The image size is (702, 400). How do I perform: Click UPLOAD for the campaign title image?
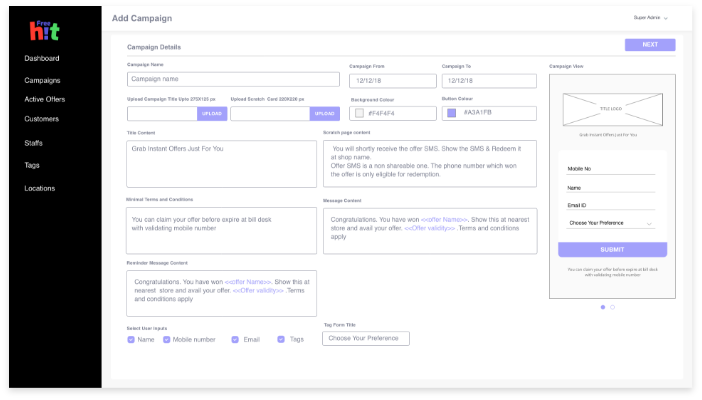click(211, 114)
